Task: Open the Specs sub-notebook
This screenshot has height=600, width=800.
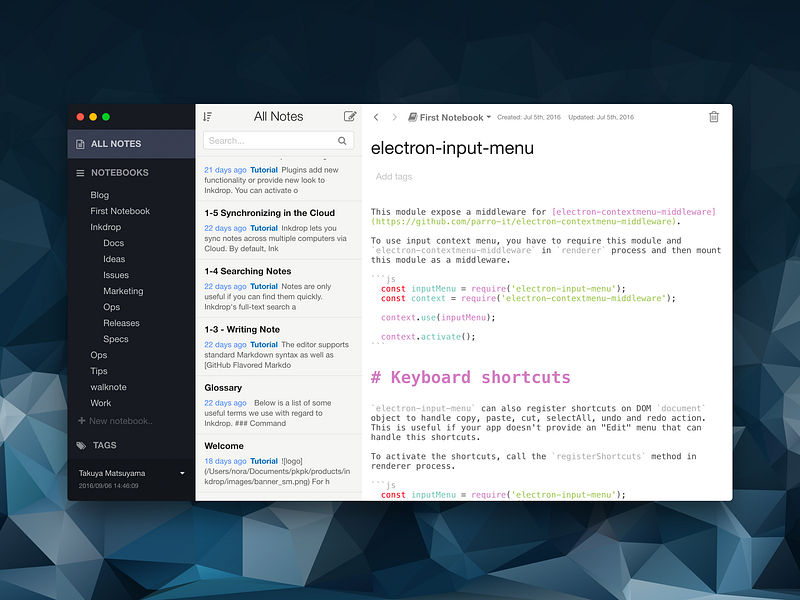Action: (x=115, y=339)
